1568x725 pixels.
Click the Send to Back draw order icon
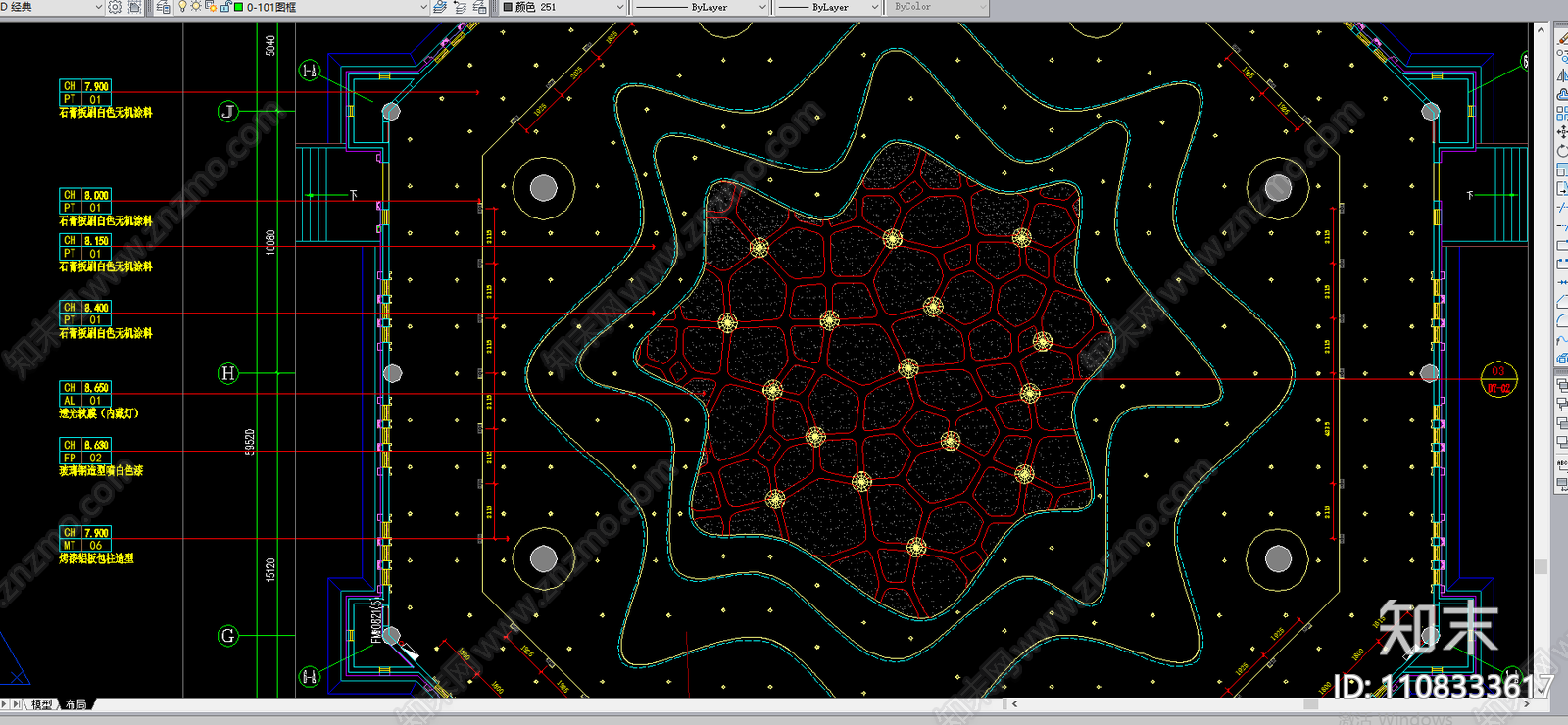click(1561, 404)
